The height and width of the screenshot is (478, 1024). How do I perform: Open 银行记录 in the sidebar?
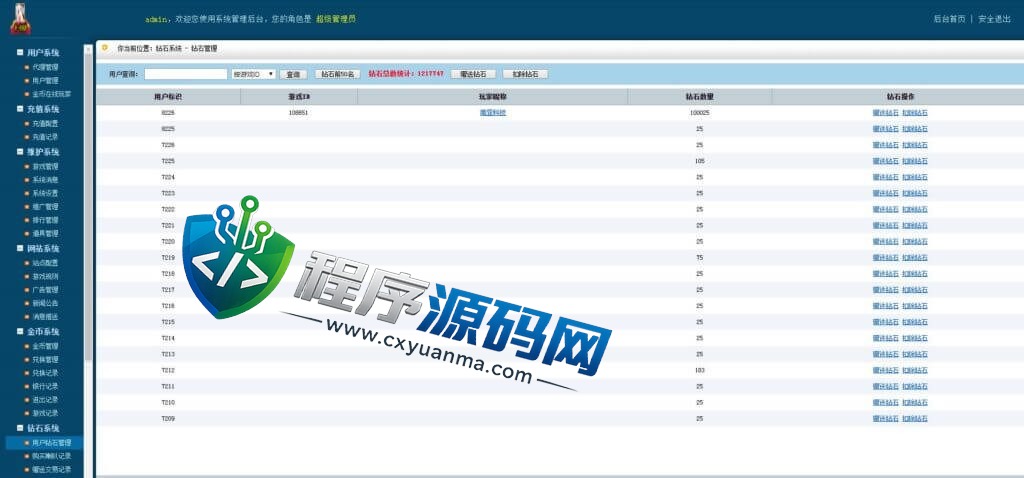click(x=45, y=387)
